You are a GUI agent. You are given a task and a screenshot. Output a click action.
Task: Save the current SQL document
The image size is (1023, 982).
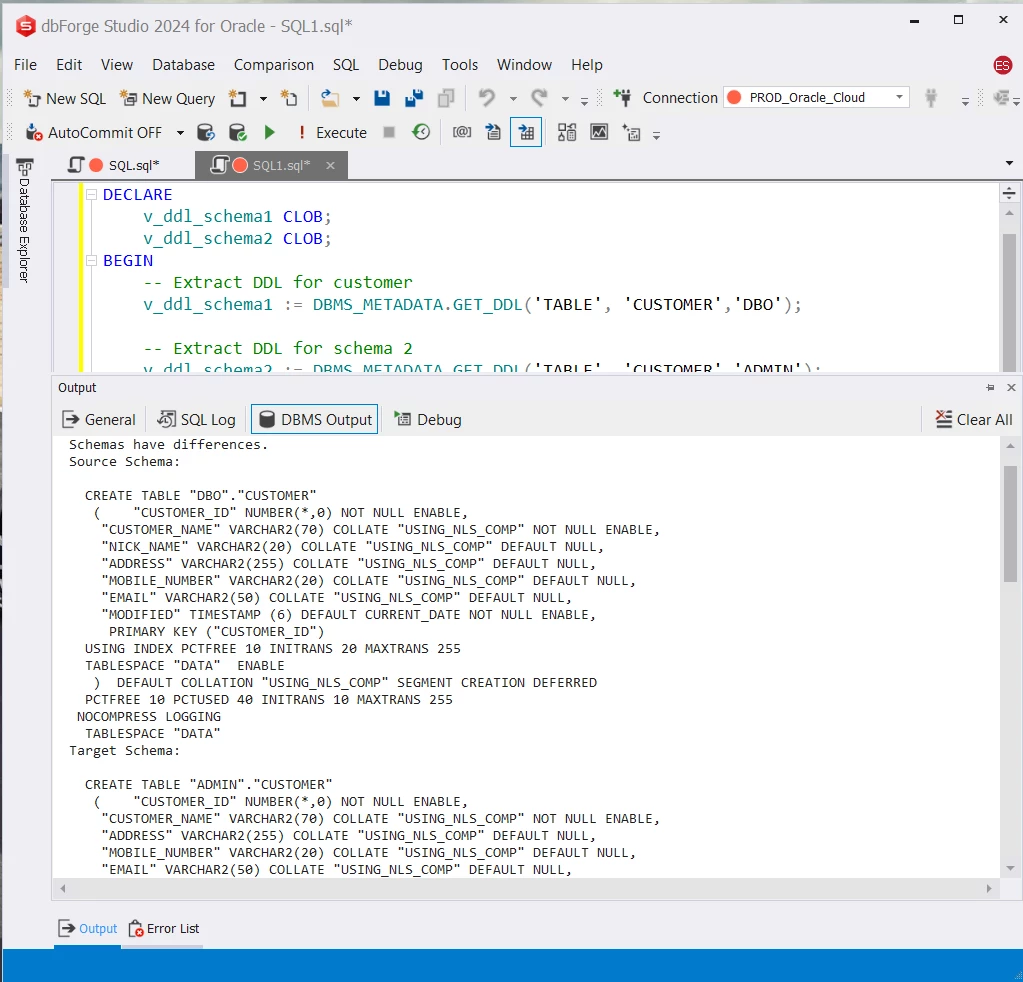[382, 99]
